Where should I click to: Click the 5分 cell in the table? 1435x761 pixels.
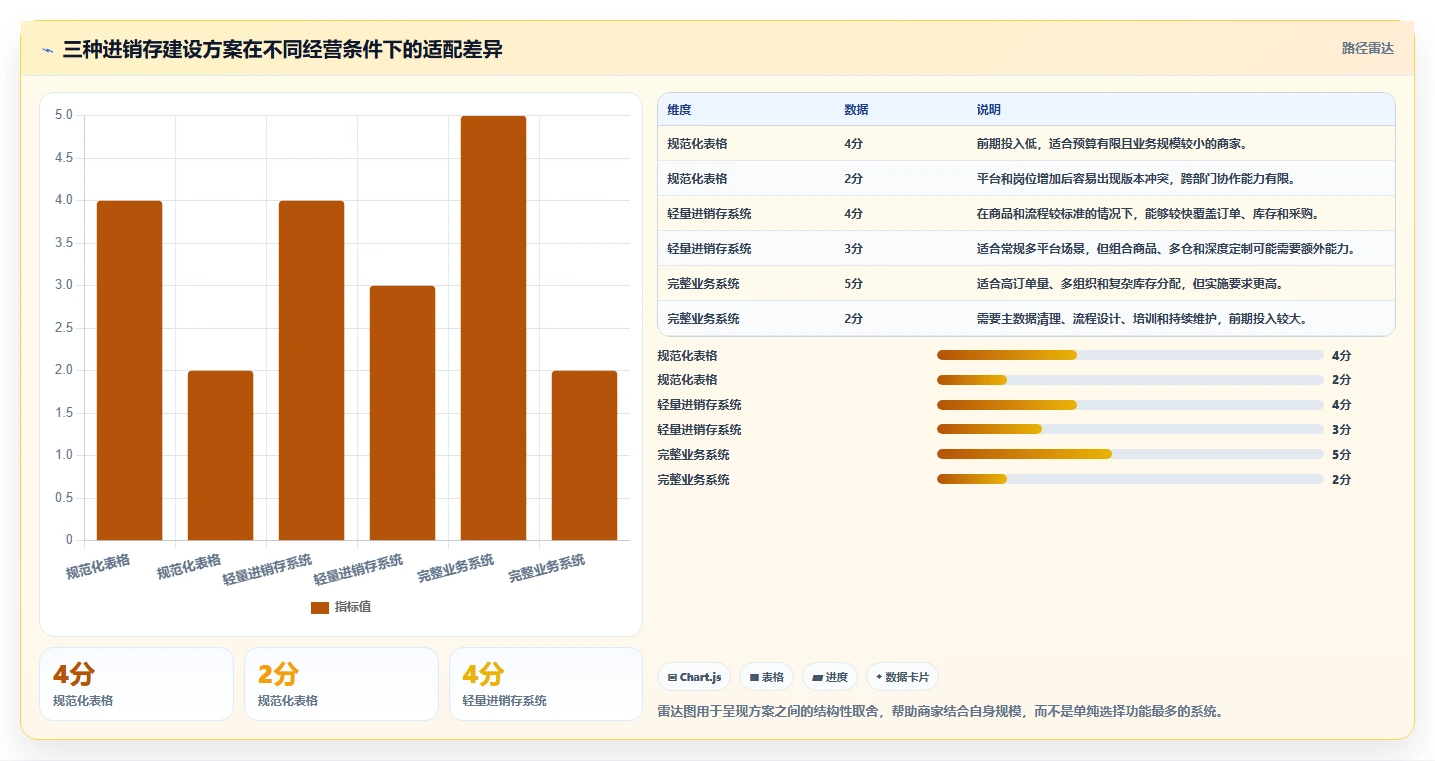(900, 284)
